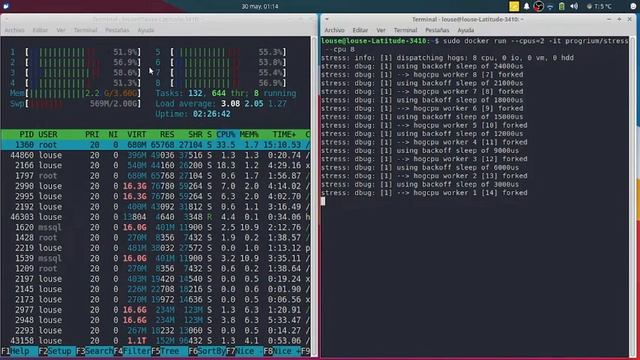Click the right terminal title bar text
Screen dimensions: 640x360
468,19
